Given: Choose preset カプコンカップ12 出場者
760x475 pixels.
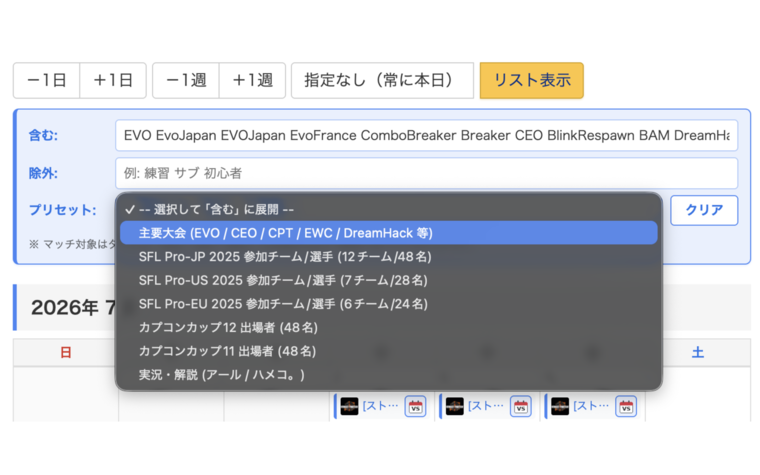Looking at the screenshot, I should tap(389, 328).
